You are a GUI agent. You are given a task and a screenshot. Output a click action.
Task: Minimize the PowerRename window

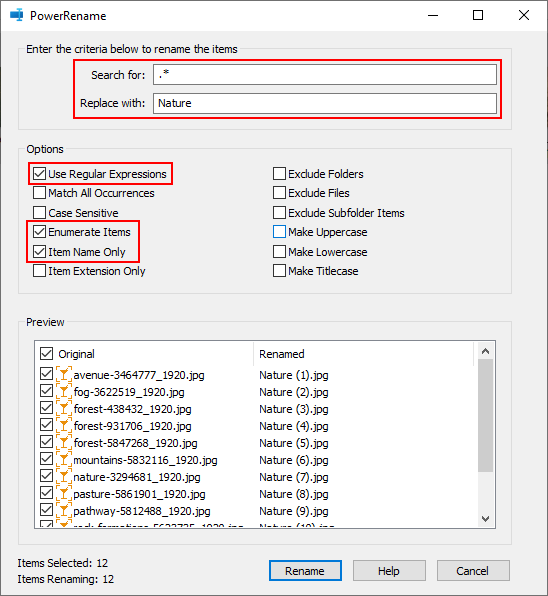pyautogui.click(x=433, y=15)
